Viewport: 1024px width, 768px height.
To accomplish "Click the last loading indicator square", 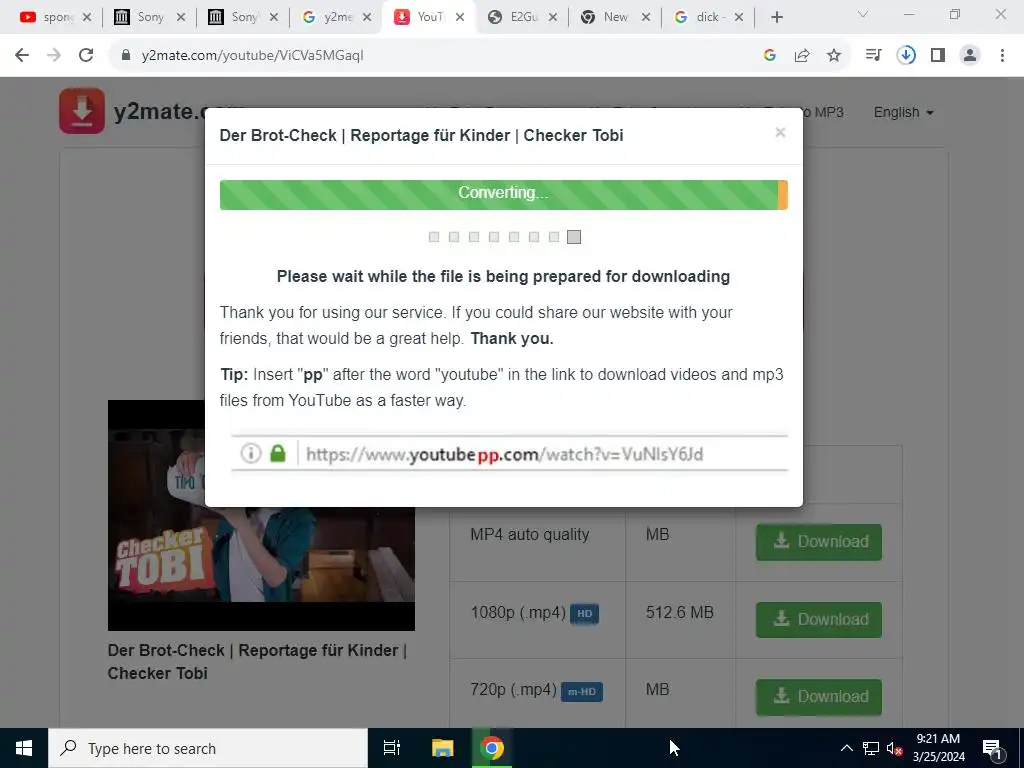I will point(573,236).
